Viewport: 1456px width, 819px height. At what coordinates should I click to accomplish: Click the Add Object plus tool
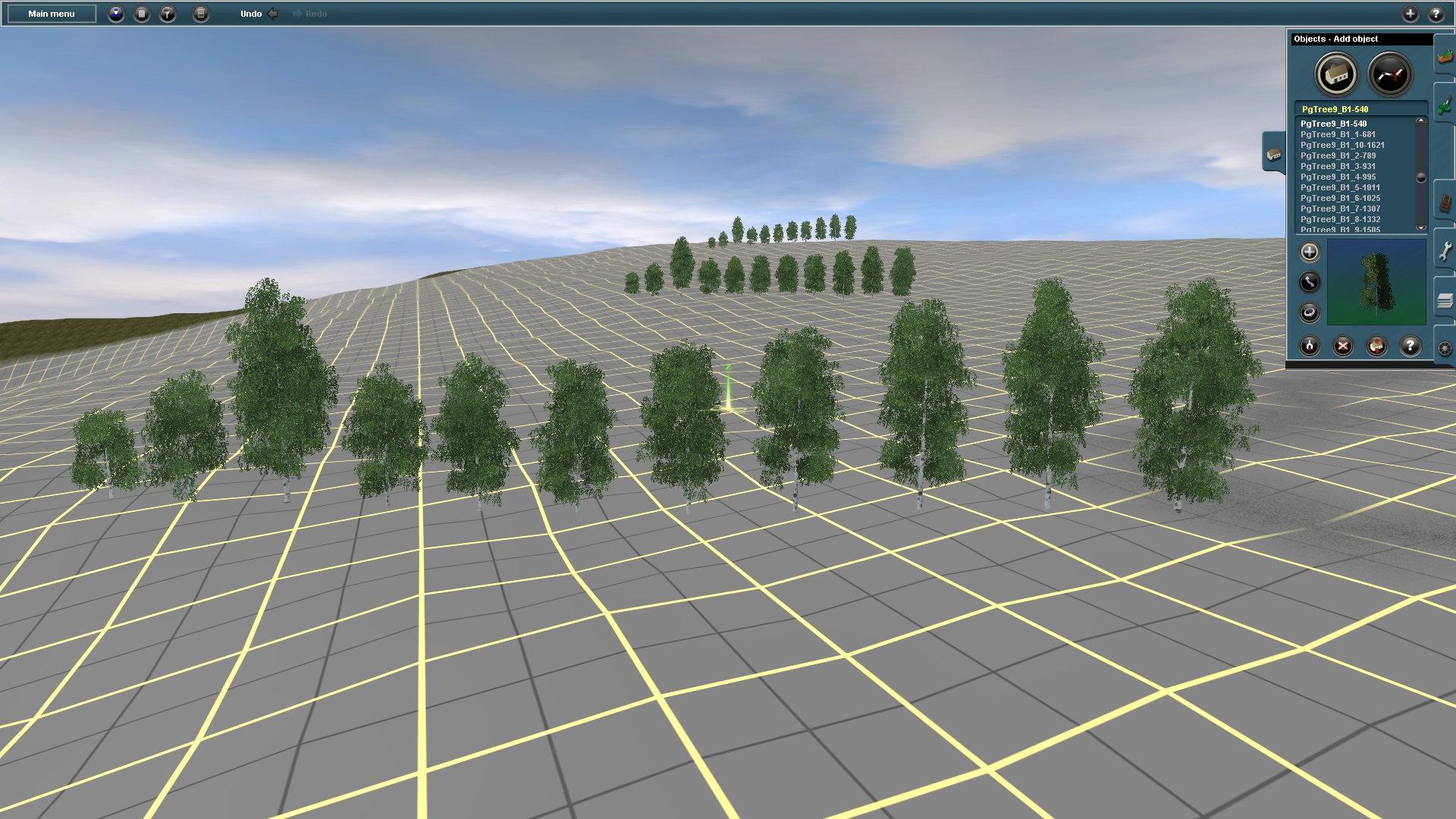[x=1310, y=252]
